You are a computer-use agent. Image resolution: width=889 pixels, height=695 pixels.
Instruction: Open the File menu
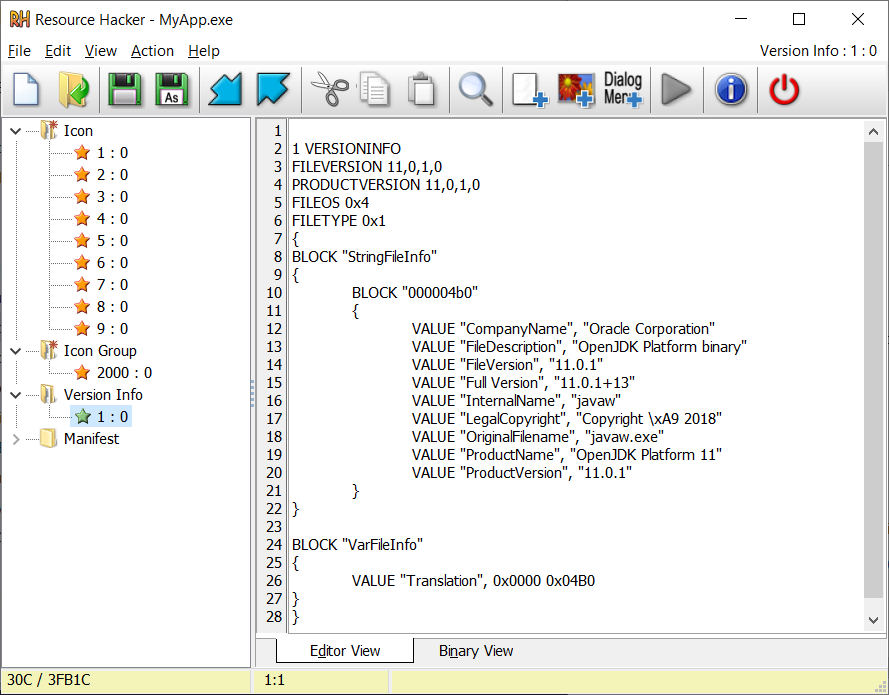[19, 51]
